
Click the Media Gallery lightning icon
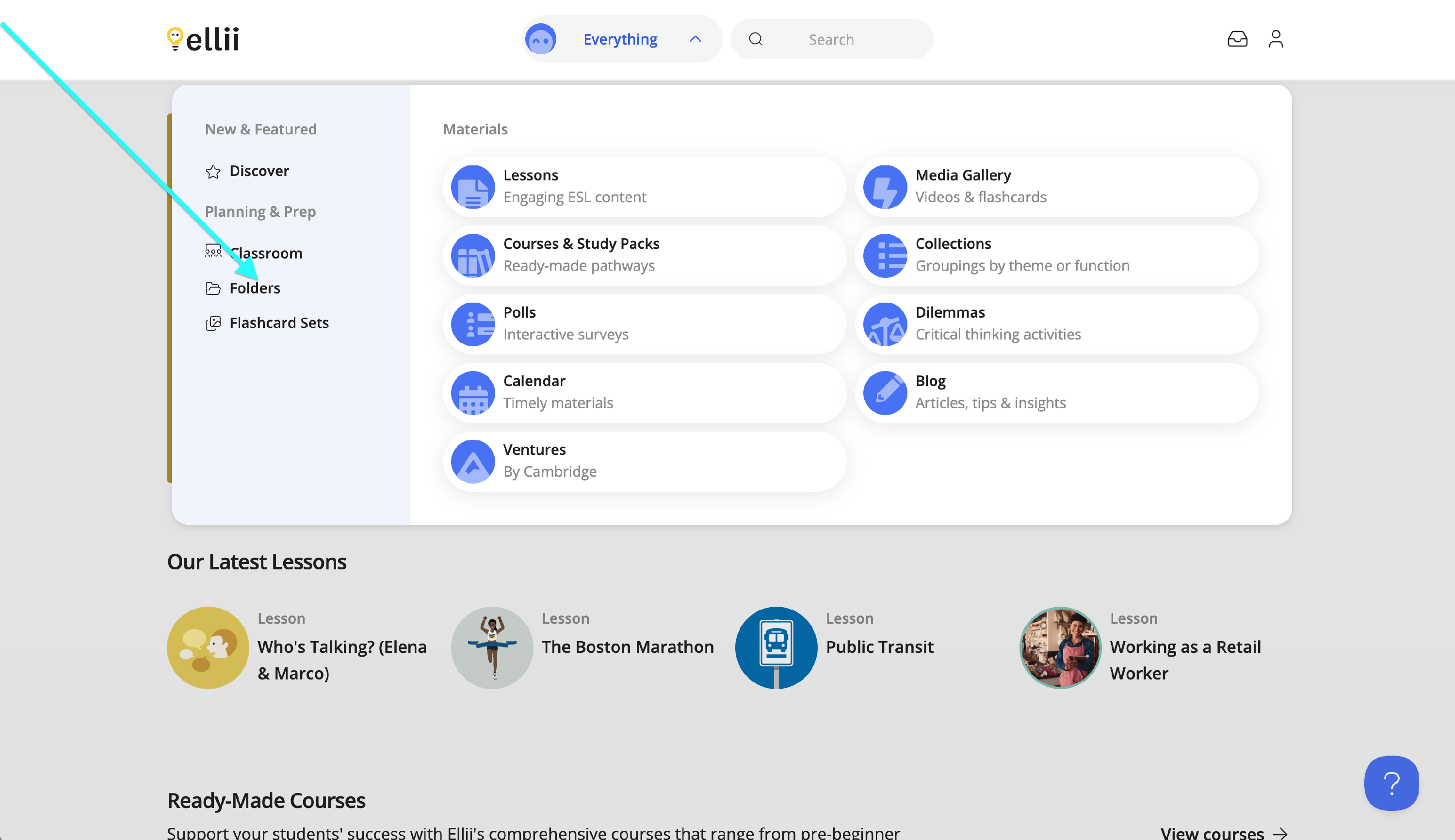(885, 187)
